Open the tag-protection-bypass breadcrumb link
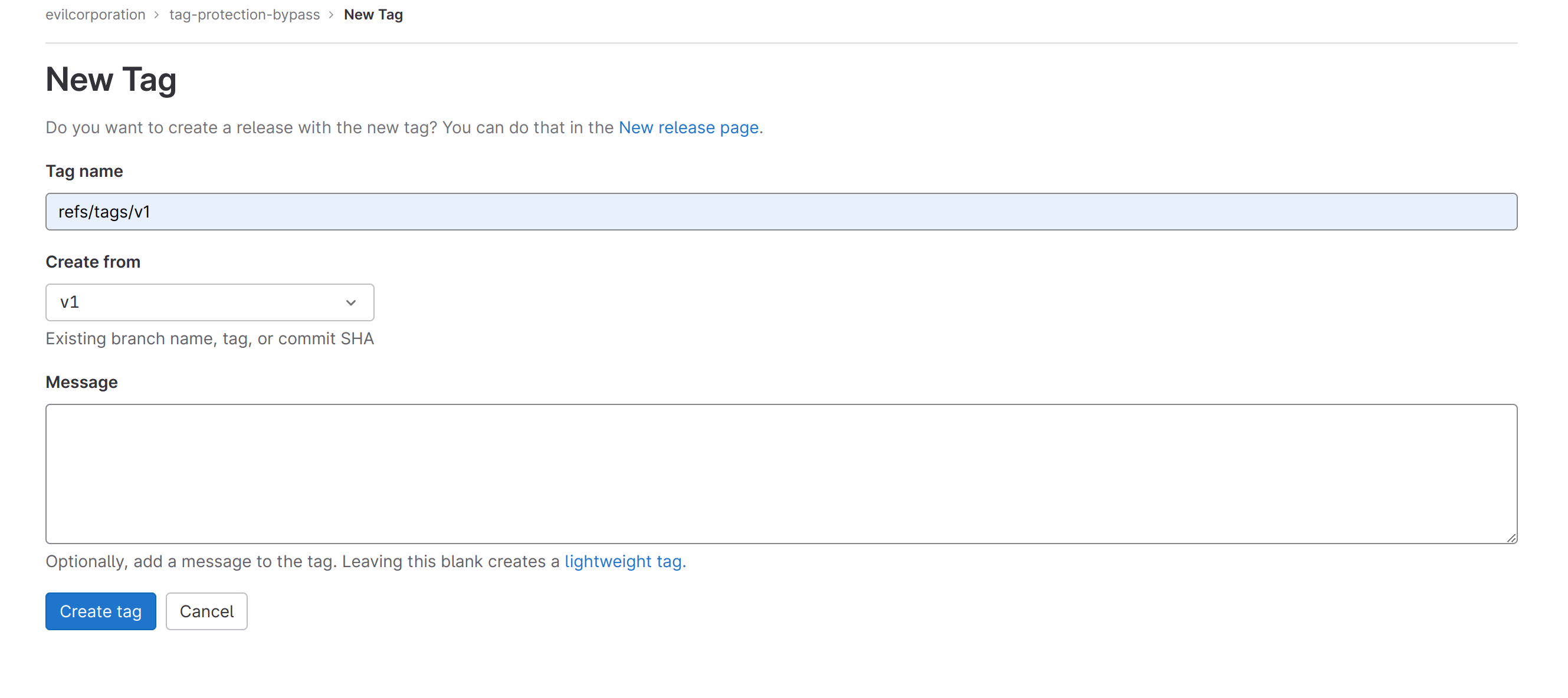The height and width of the screenshot is (698, 1568). 244,15
